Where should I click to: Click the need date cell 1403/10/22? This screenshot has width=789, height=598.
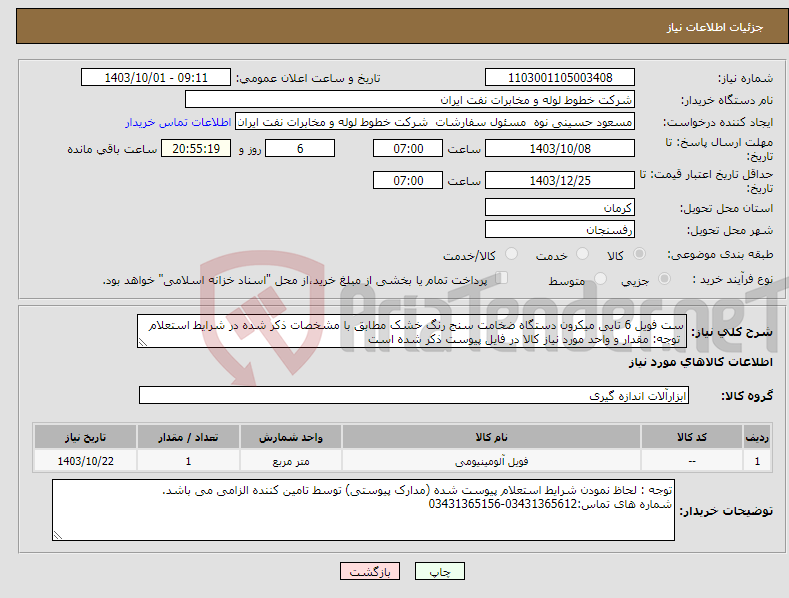tap(86, 461)
